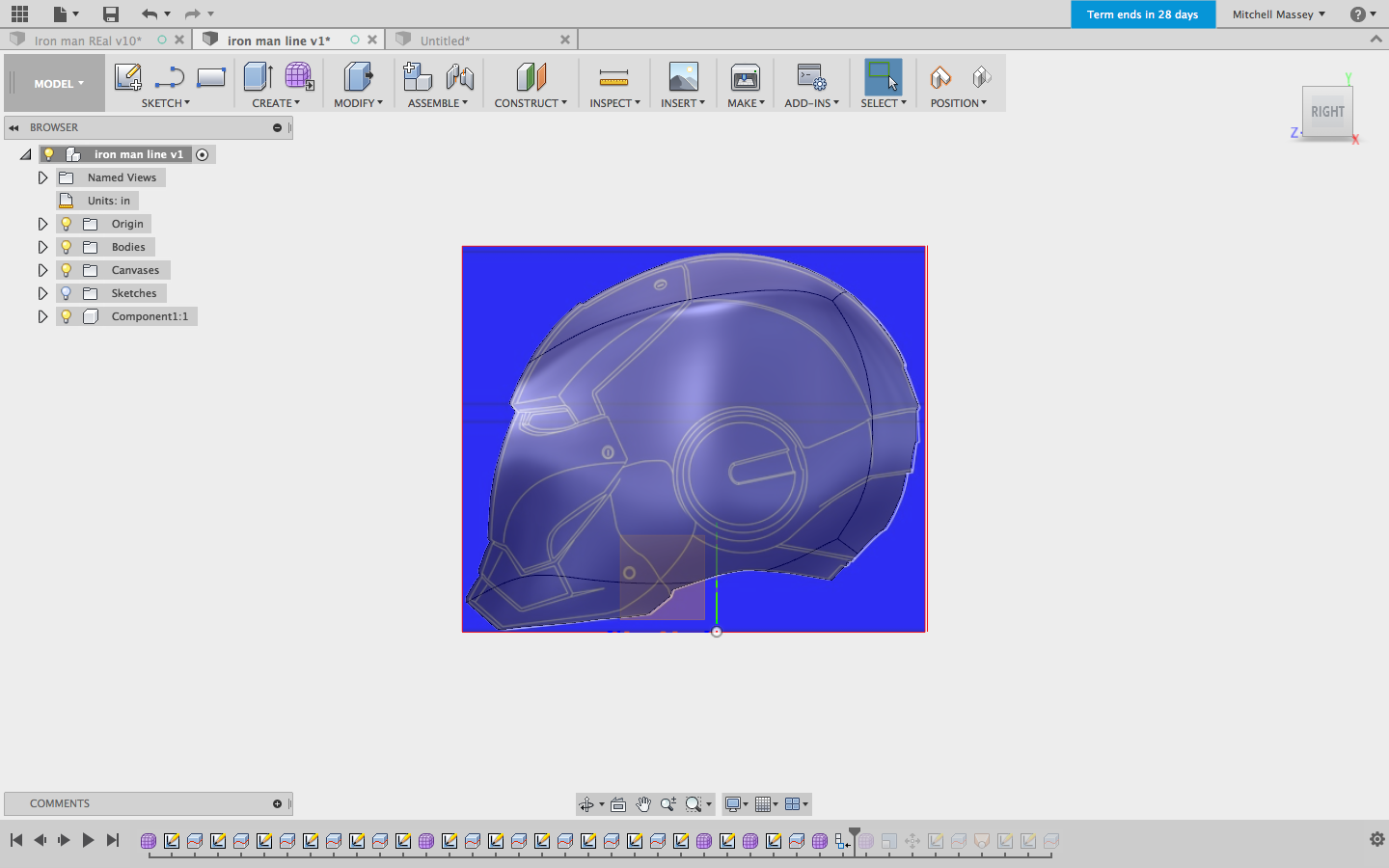Click the Save icon
The height and width of the screenshot is (868, 1389).
pyautogui.click(x=111, y=14)
